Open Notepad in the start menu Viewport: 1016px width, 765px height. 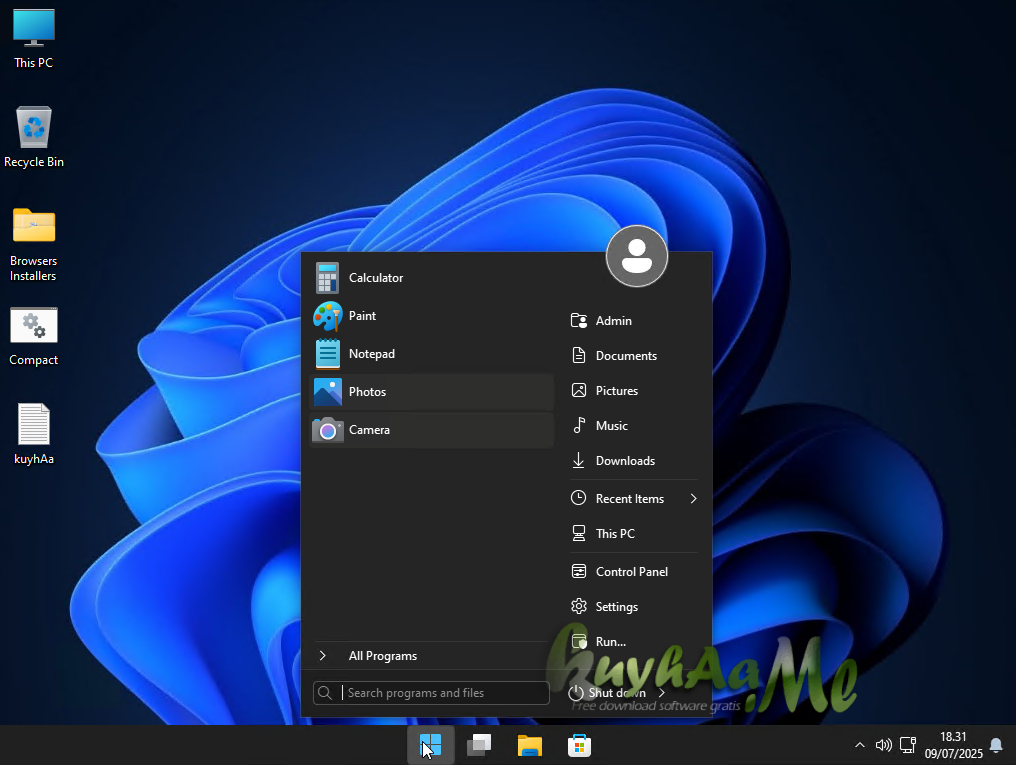point(431,354)
